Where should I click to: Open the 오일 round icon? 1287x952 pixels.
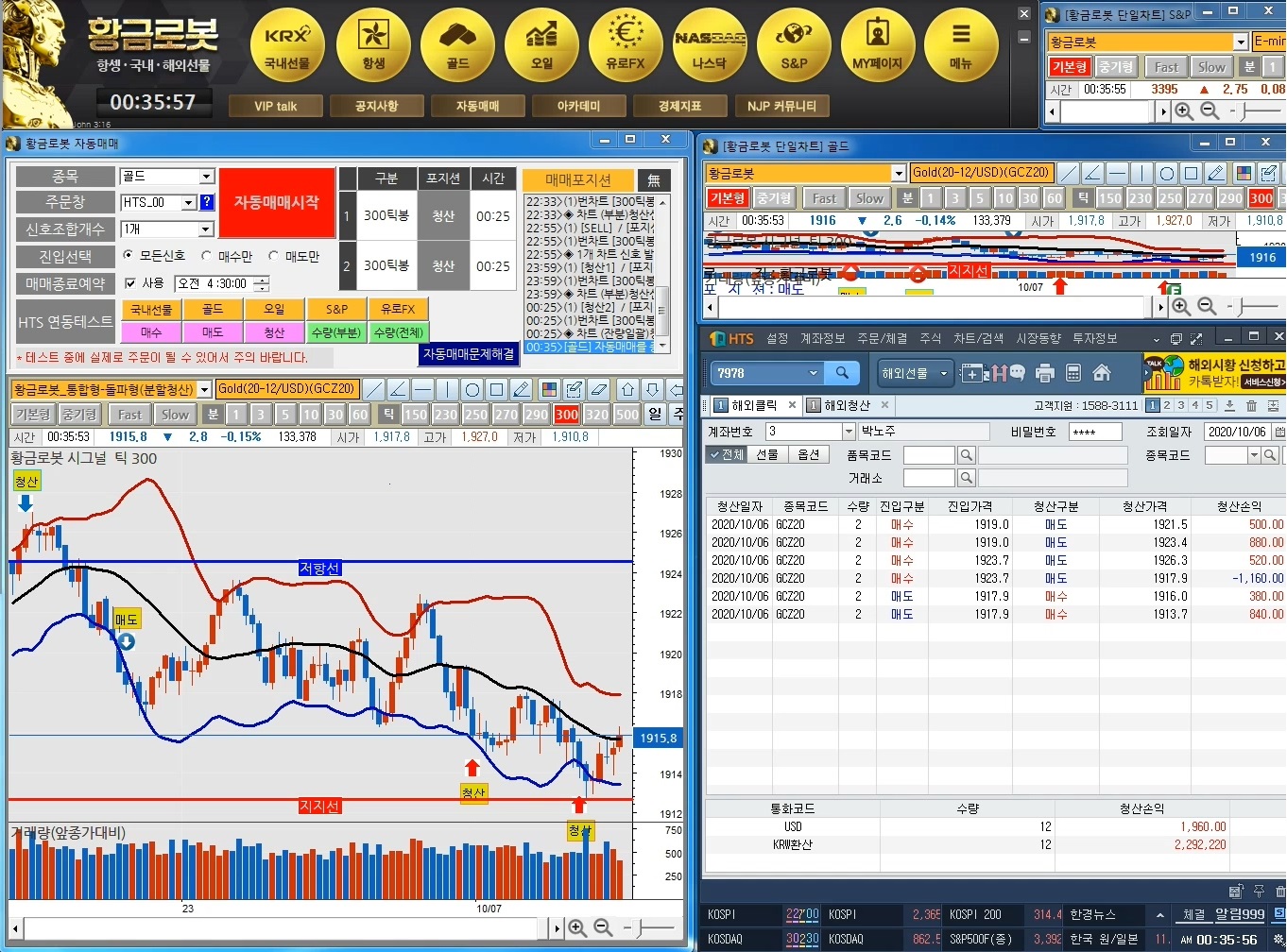[541, 44]
